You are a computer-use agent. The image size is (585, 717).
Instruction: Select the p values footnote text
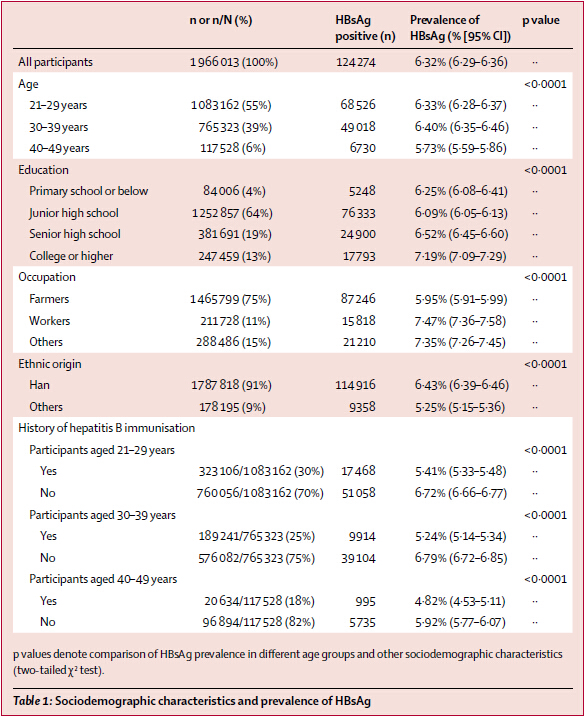click(288, 662)
